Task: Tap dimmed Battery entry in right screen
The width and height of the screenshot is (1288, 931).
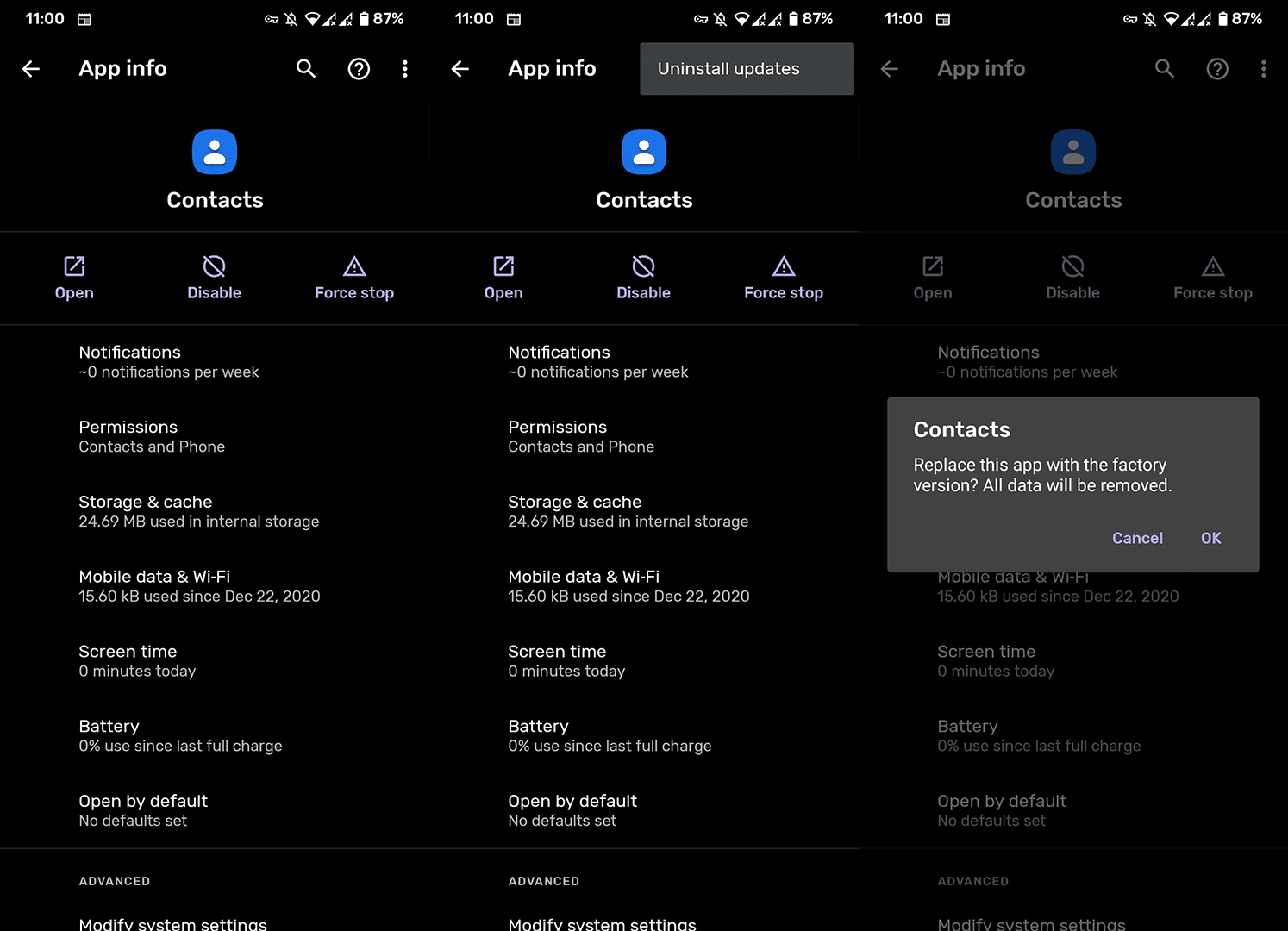Action: [x=1073, y=736]
